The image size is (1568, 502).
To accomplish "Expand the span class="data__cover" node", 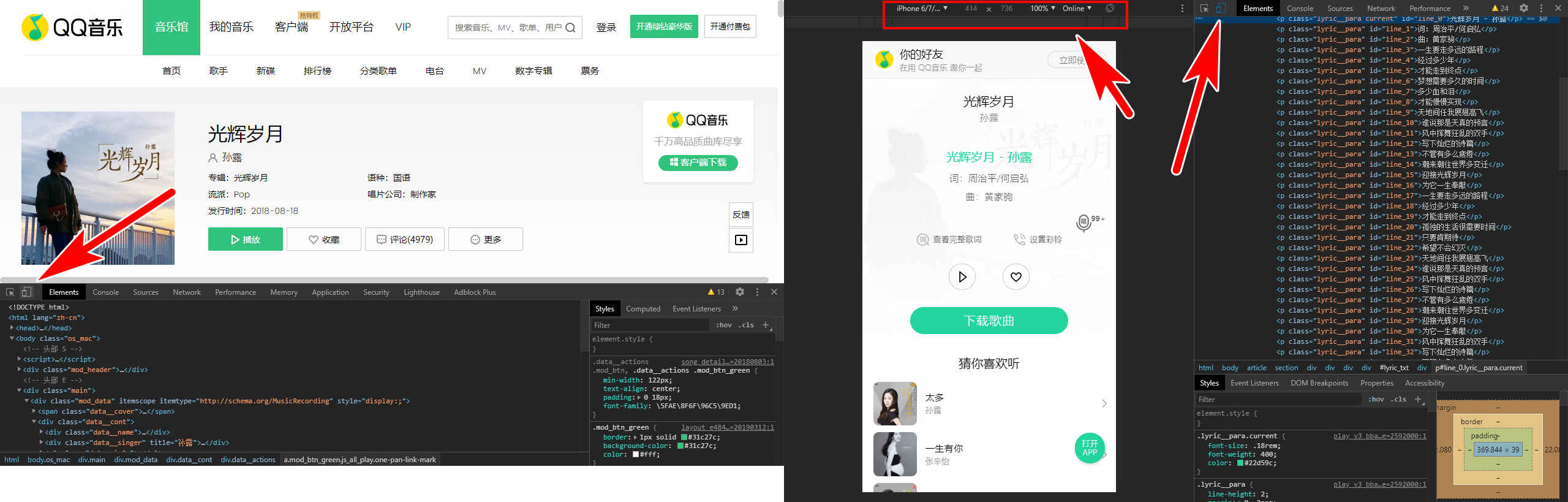I will (x=34, y=411).
